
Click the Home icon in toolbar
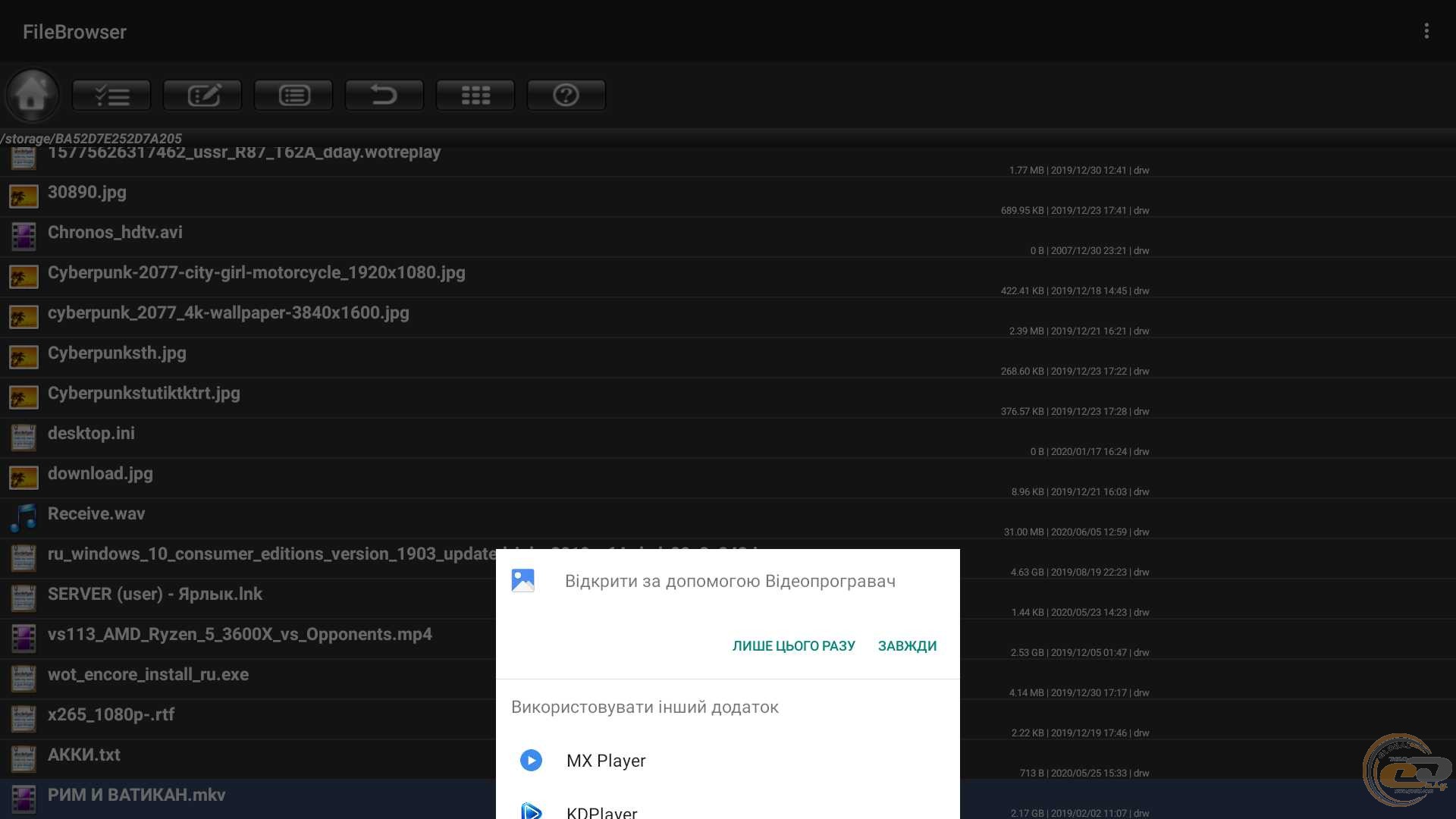[x=32, y=95]
